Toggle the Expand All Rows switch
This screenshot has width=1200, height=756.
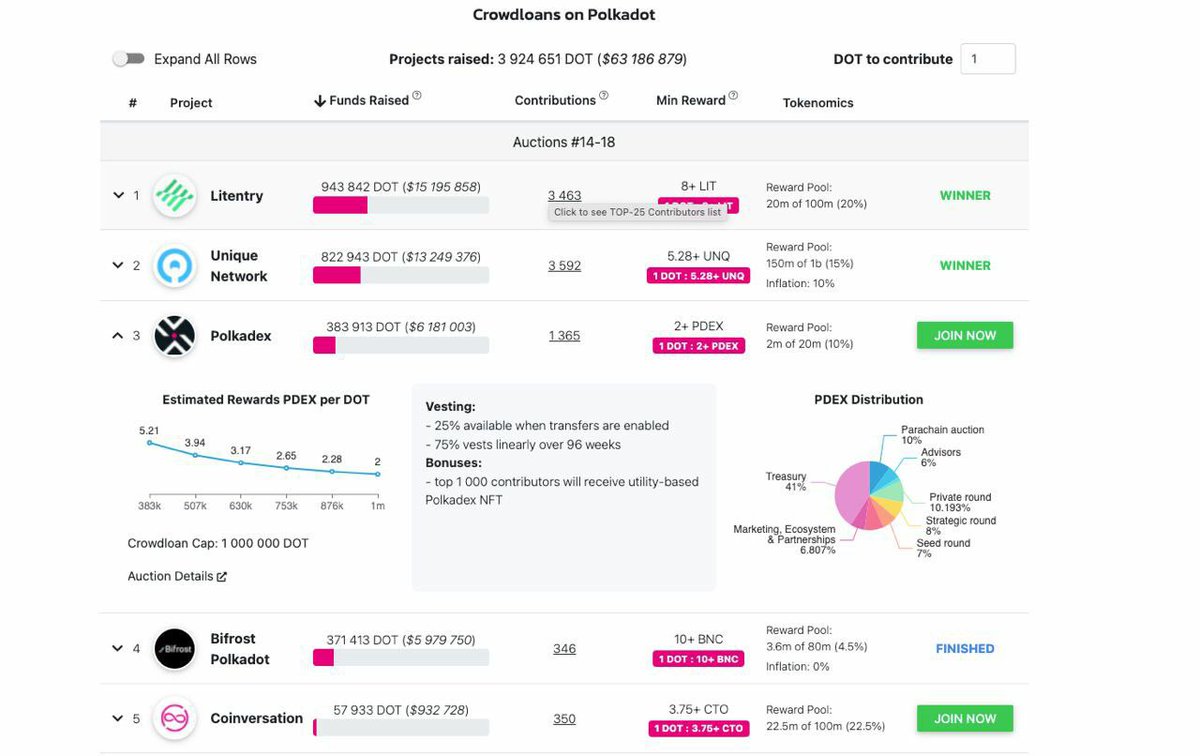point(129,59)
